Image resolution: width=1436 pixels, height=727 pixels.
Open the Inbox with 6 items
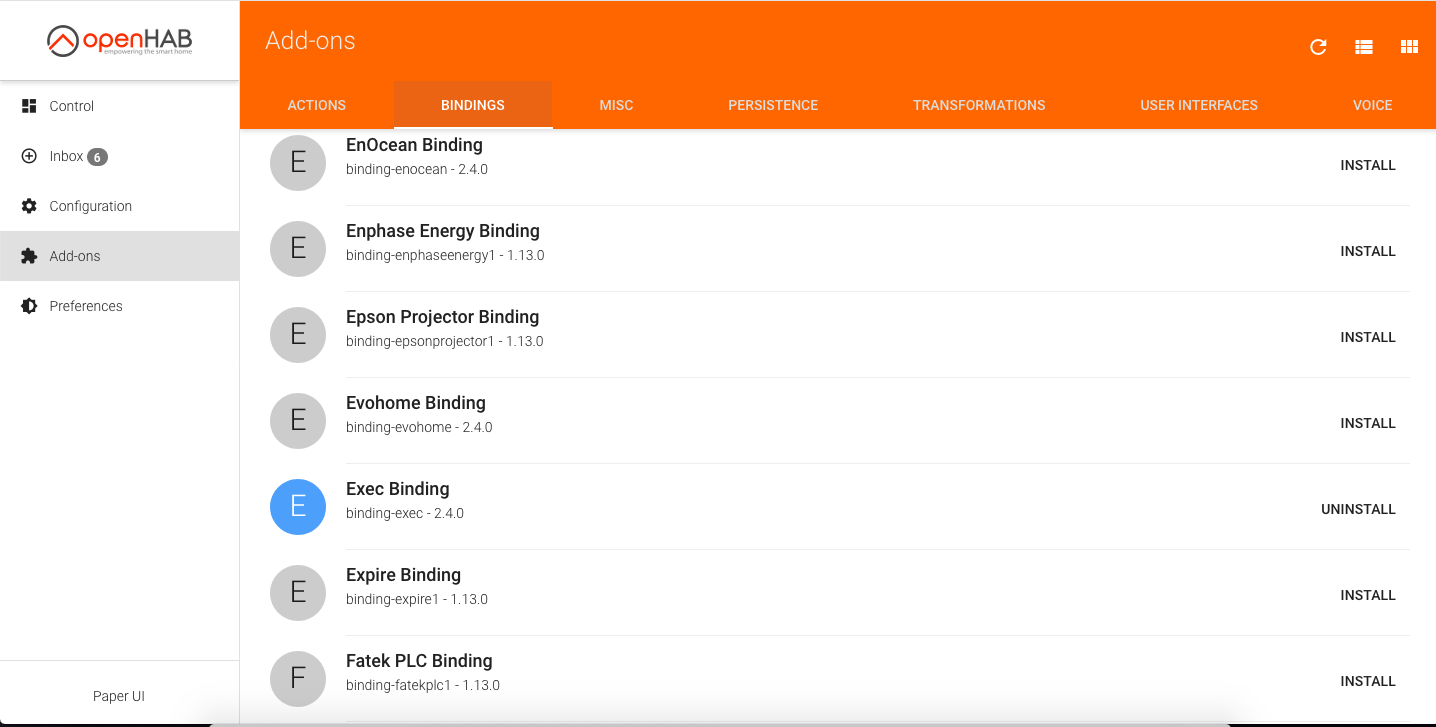click(66, 156)
